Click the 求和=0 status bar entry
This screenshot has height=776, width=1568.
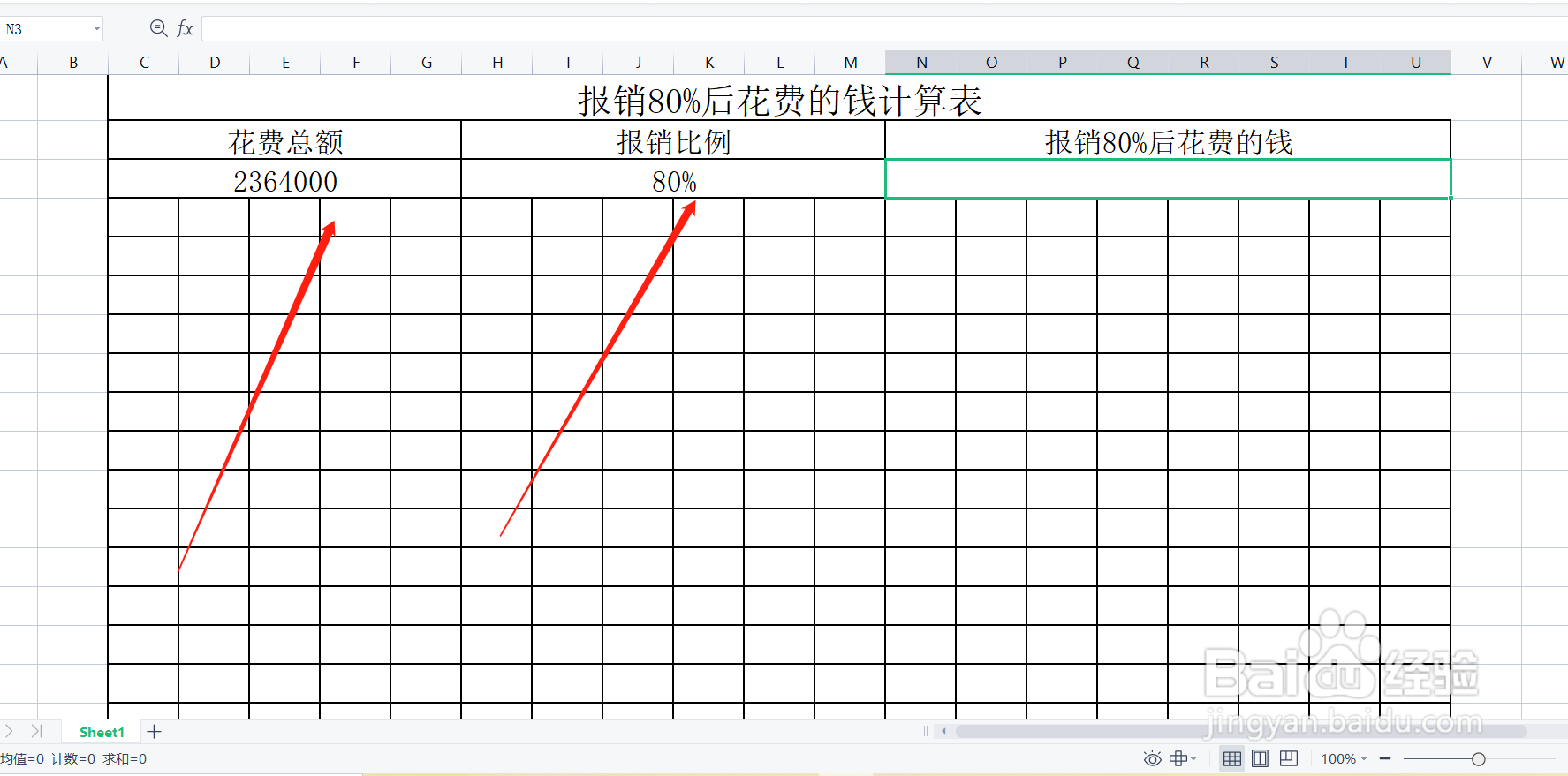click(125, 758)
